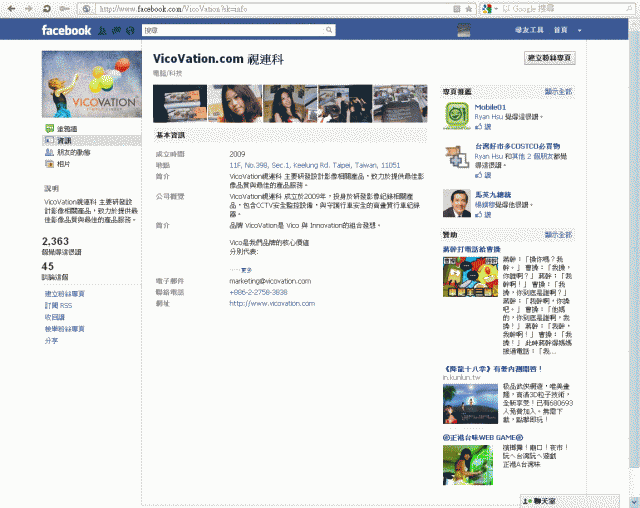Open the 馬英九總統 page link

point(493,195)
